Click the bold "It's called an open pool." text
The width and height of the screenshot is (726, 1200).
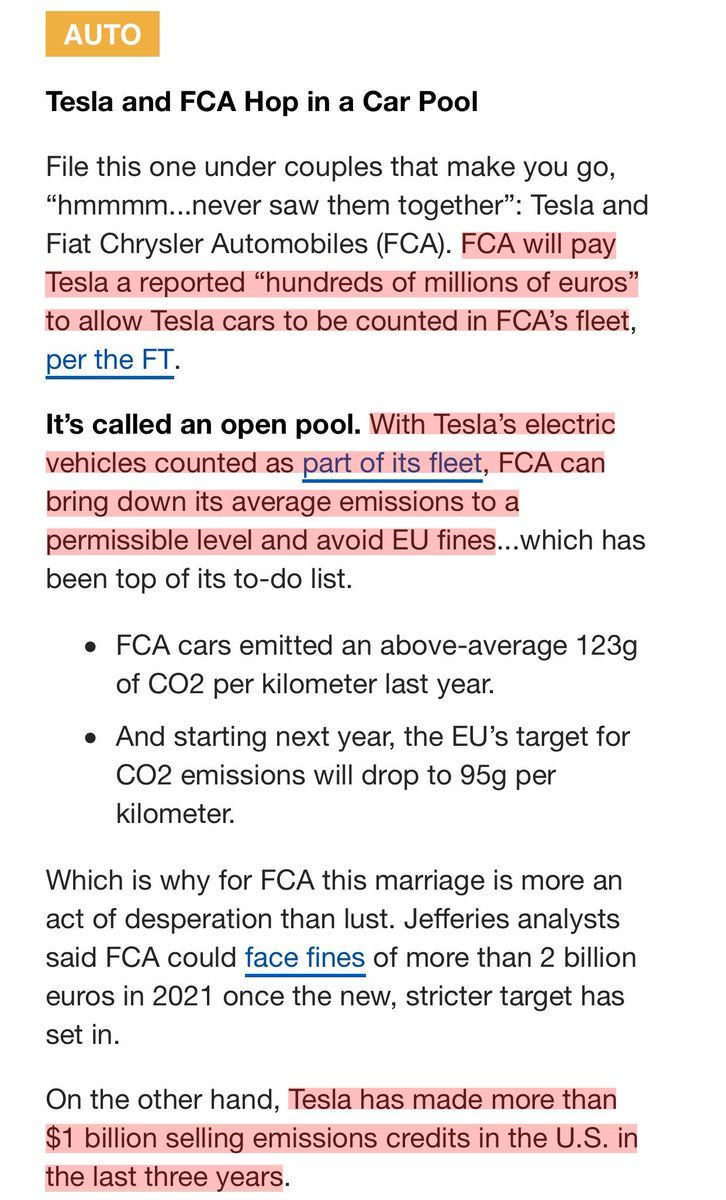[x=203, y=424]
